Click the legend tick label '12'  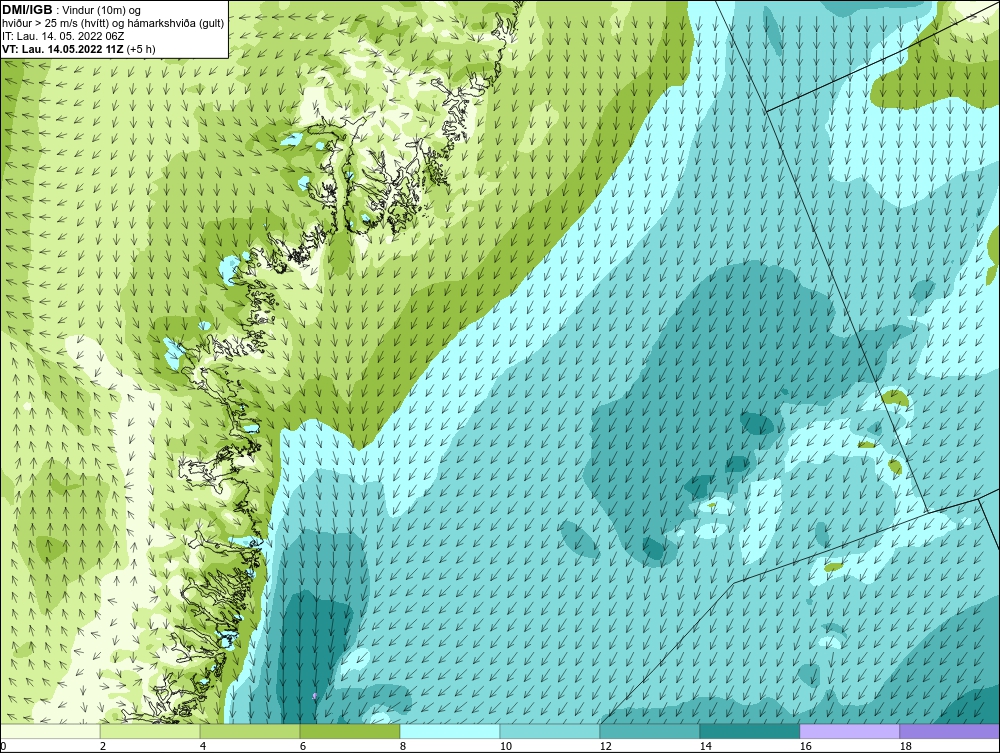[605, 746]
